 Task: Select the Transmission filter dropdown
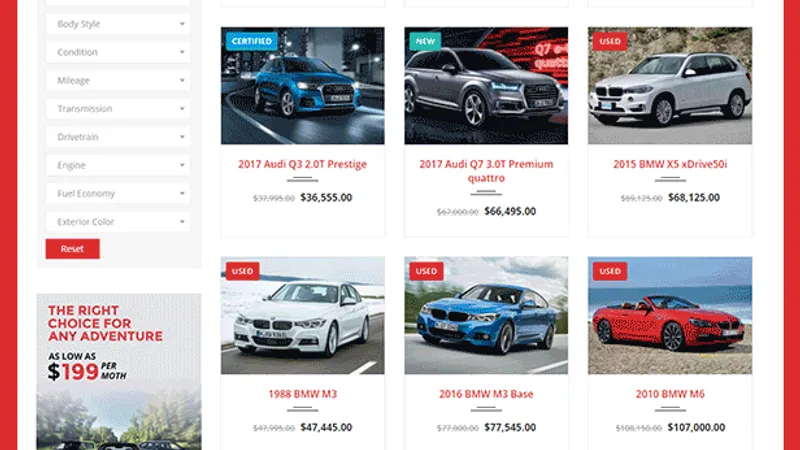click(x=118, y=109)
